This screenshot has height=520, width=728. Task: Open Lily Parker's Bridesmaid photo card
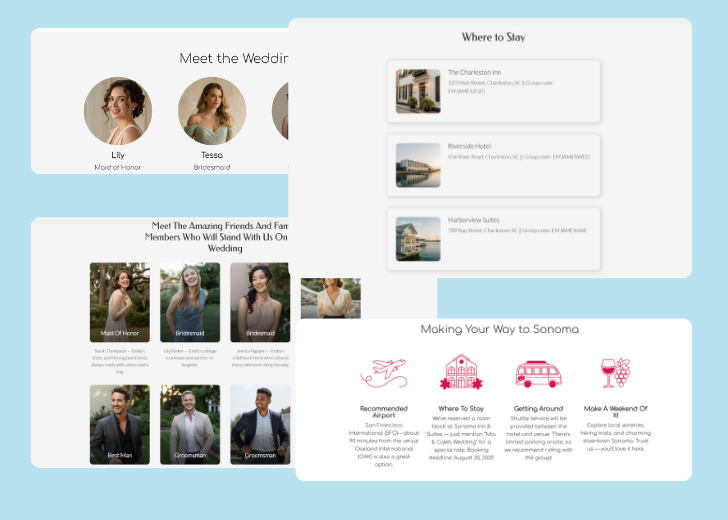click(190, 302)
